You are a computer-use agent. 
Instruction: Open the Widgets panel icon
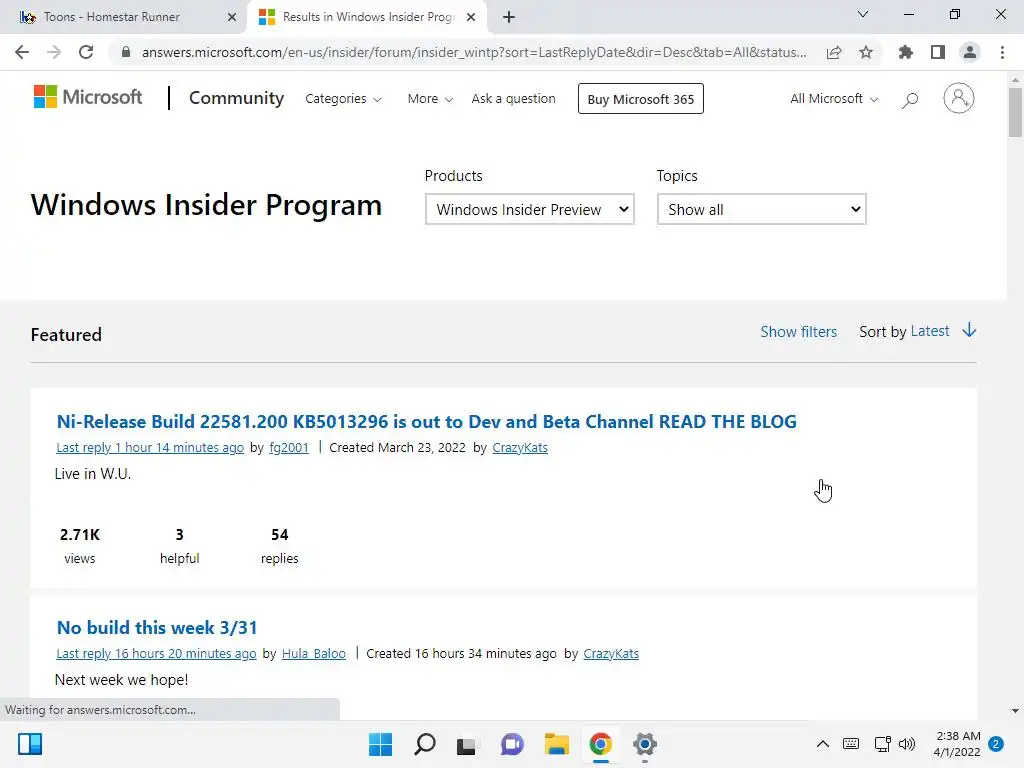point(30,744)
